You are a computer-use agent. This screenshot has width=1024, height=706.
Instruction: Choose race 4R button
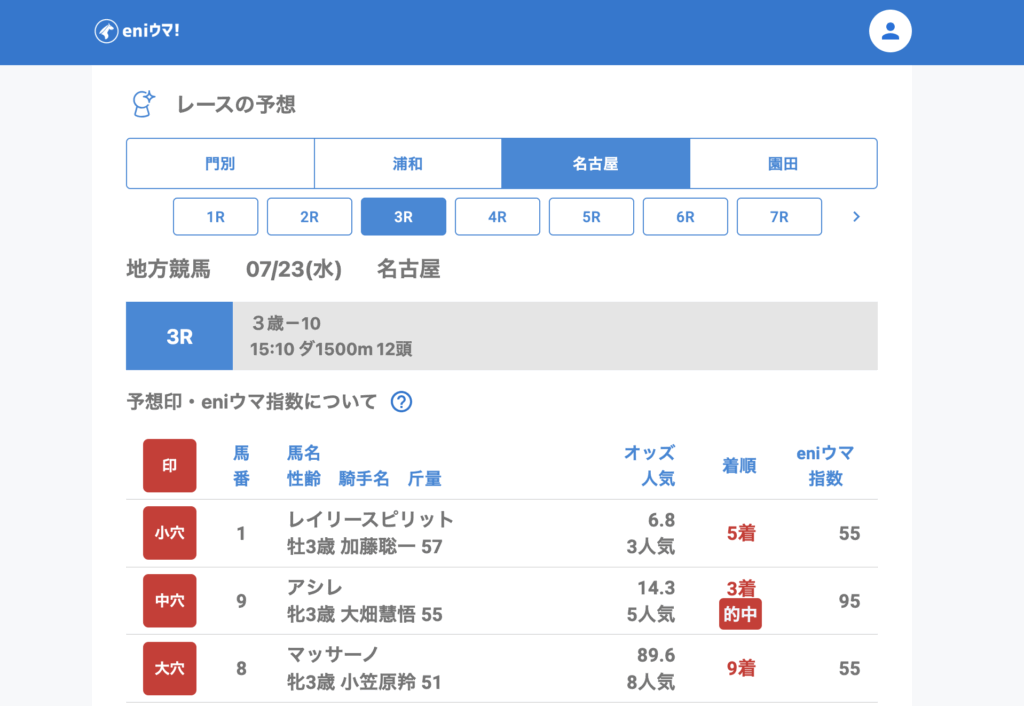pos(497,216)
